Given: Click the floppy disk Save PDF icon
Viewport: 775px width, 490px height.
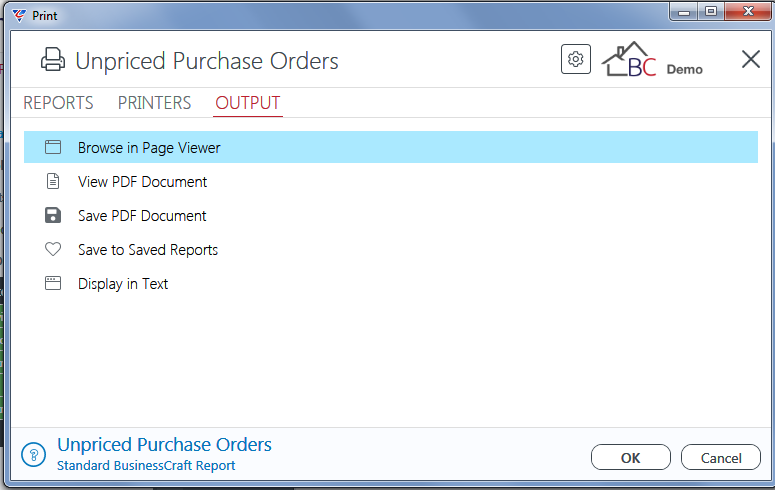Looking at the screenshot, I should coord(53,216).
